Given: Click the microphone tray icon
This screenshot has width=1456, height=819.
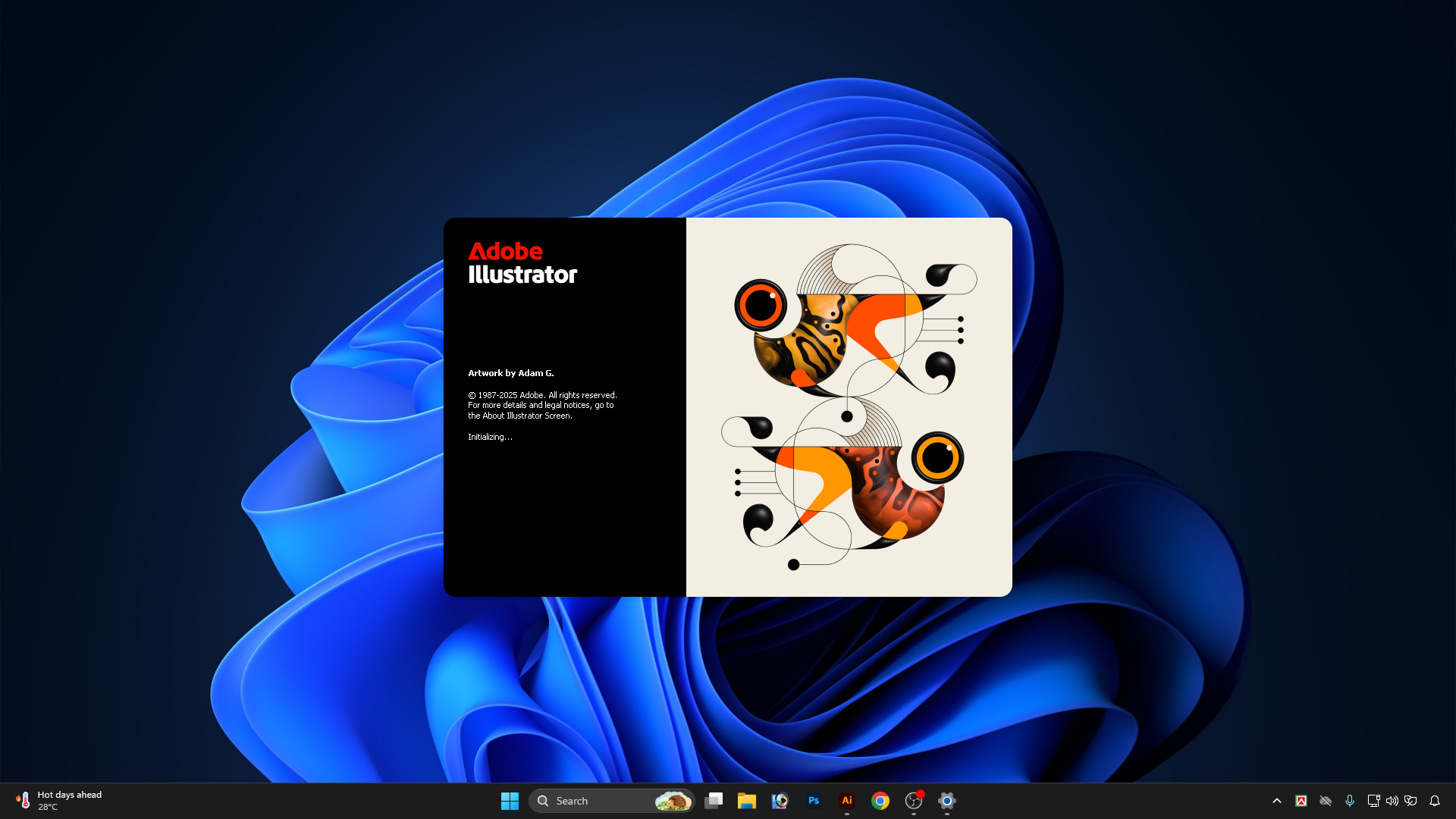Looking at the screenshot, I should coord(1350,801).
